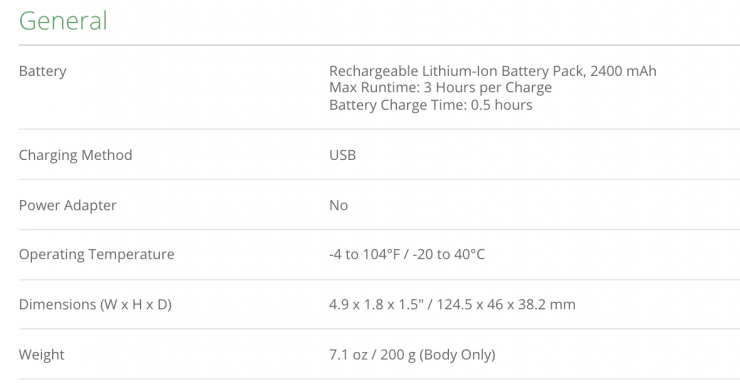Click the 2400 mAh battery pack description
Viewport: 740px width, 384px height.
tap(493, 71)
